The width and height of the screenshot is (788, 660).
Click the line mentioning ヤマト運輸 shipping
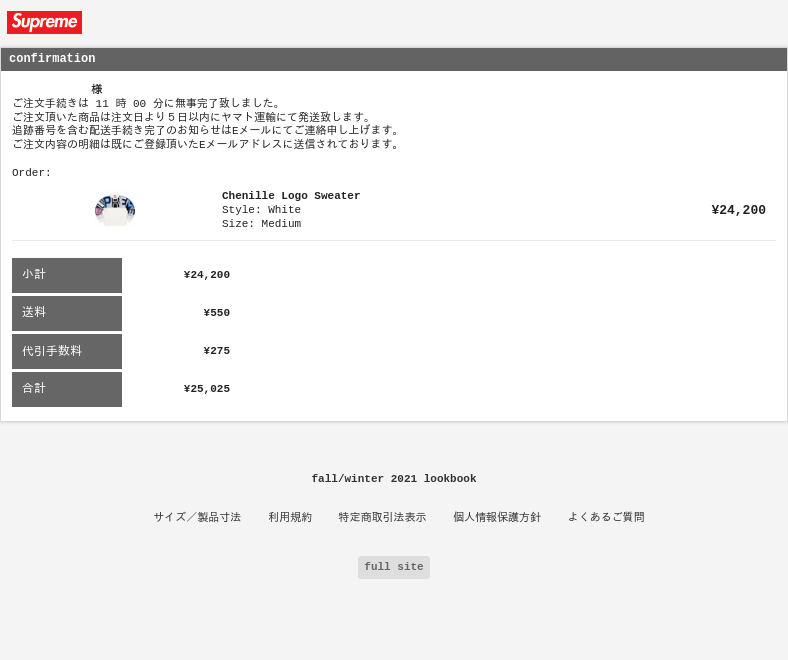191,117
